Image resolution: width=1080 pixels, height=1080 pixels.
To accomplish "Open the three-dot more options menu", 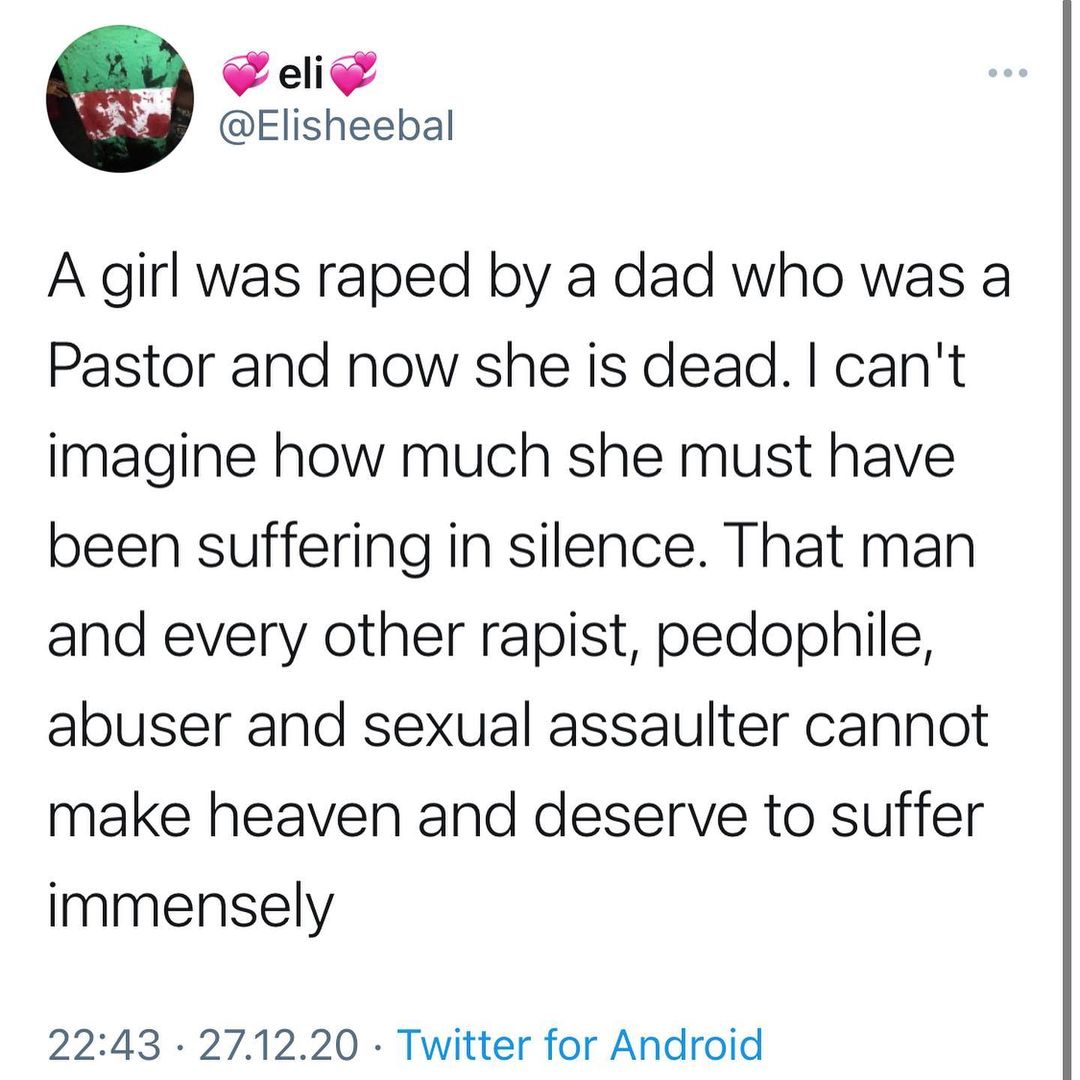I will 1007,75.
